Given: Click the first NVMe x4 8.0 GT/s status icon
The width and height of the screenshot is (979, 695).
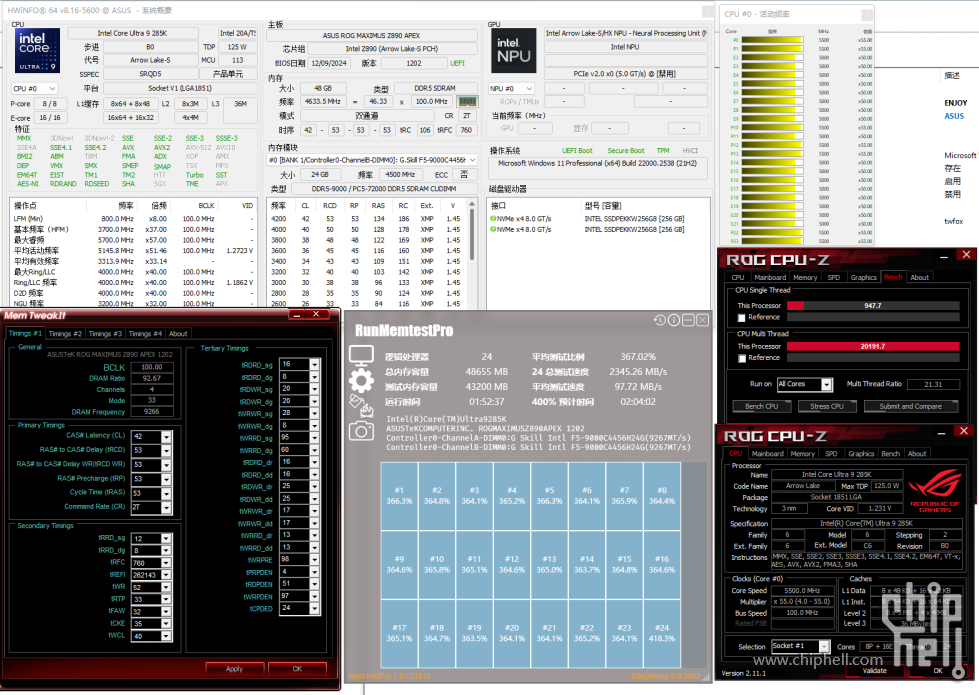Looking at the screenshot, I should click(x=493, y=219).
